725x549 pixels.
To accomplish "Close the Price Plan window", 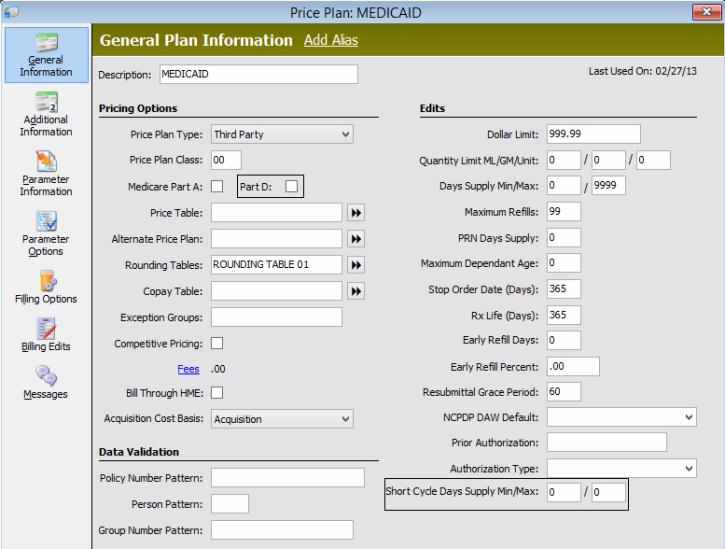I will click(706, 12).
